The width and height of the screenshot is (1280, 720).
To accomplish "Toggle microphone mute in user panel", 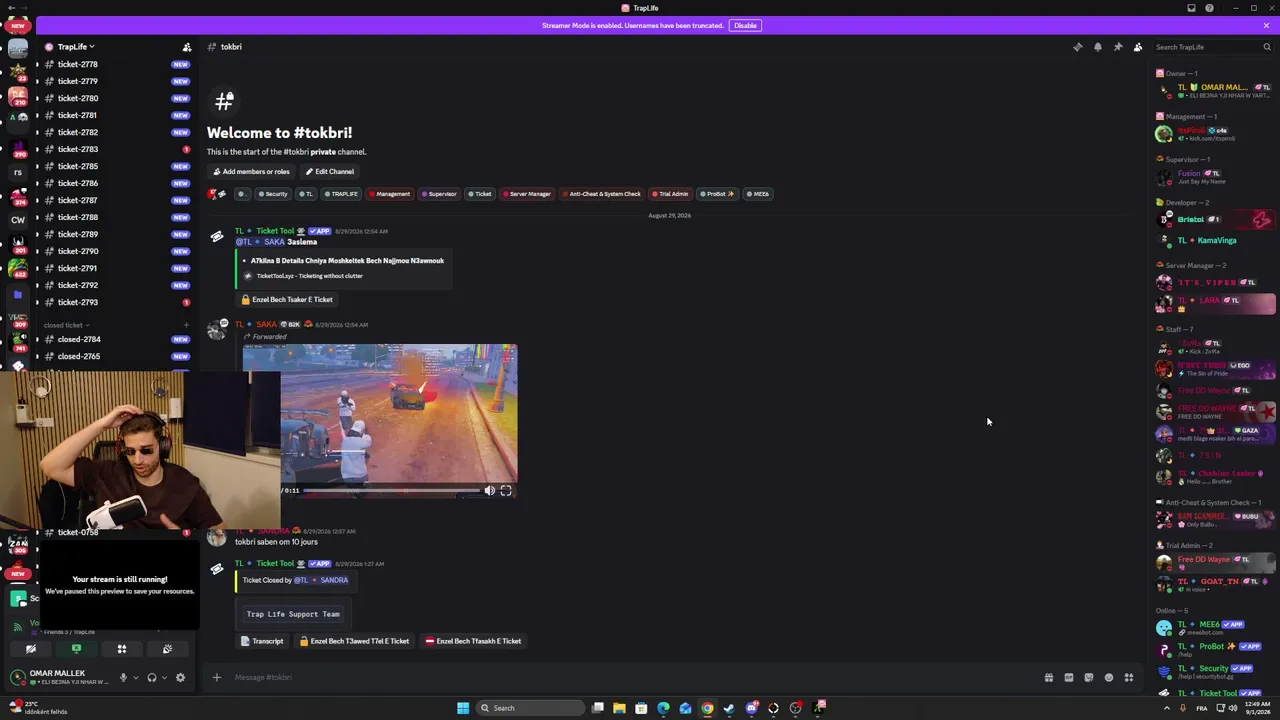I will 123,677.
